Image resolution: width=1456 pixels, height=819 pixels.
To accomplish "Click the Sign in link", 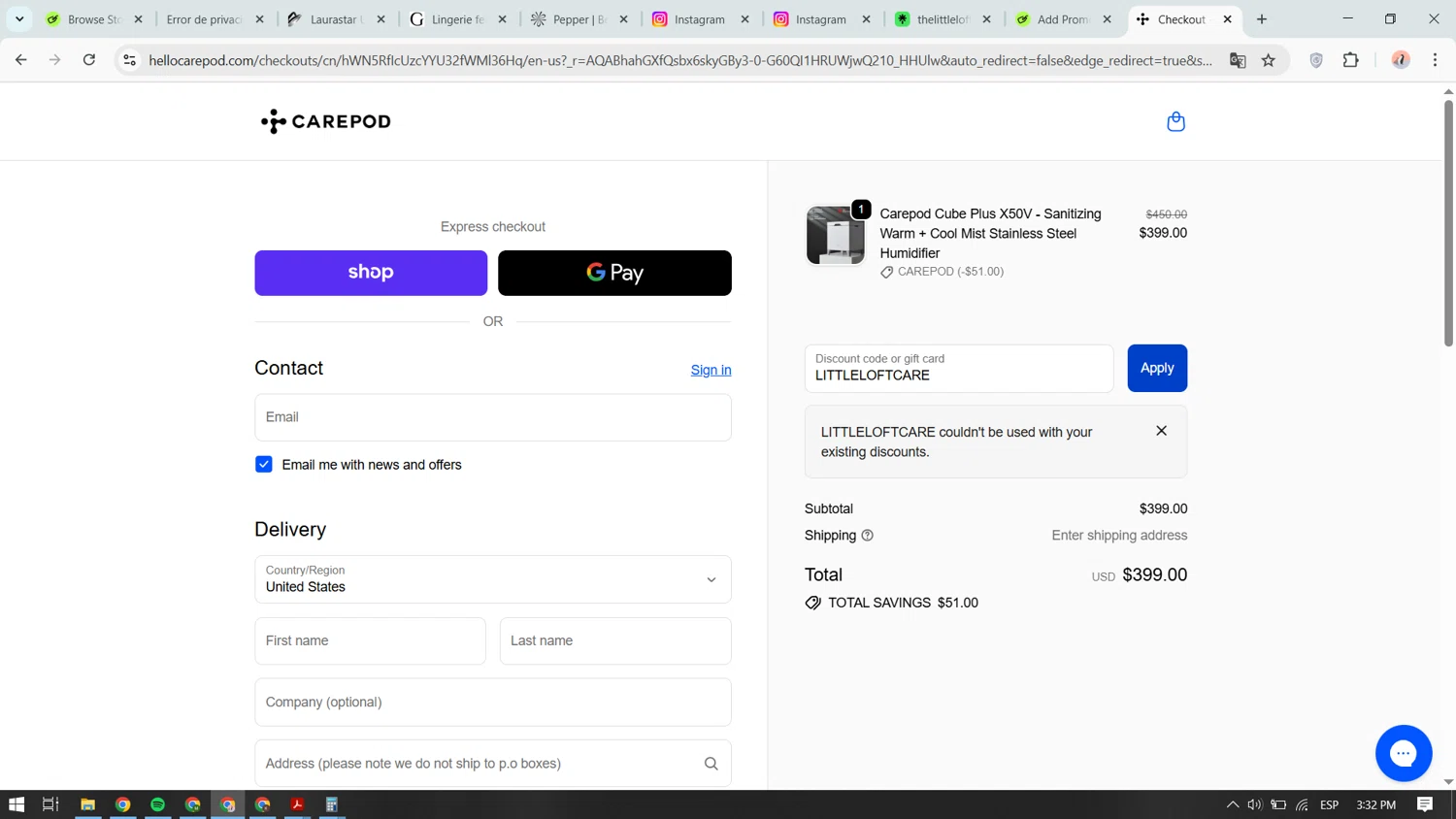I will point(711,370).
